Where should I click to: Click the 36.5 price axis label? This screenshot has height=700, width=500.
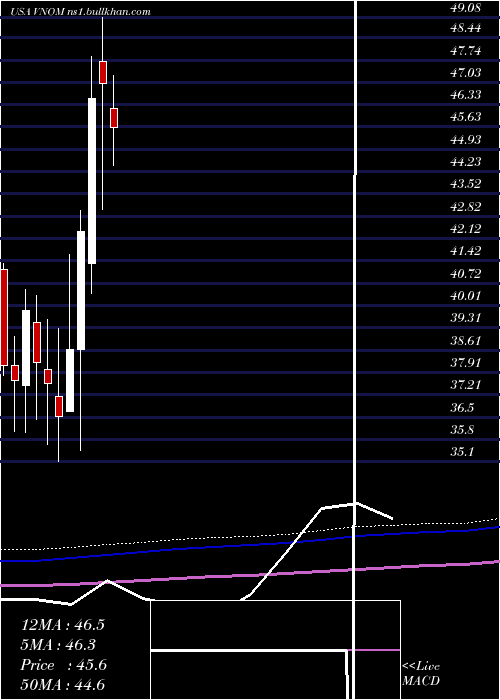(x=462, y=408)
